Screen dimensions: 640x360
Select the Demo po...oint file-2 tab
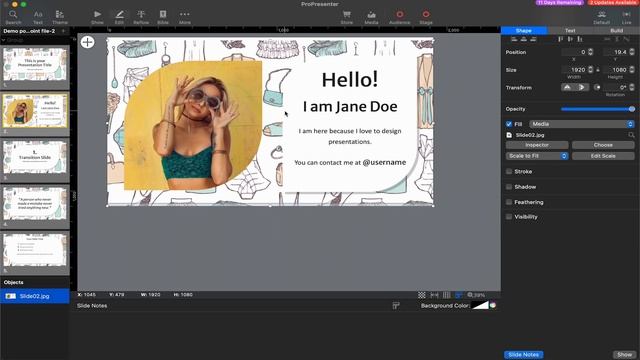click(29, 31)
